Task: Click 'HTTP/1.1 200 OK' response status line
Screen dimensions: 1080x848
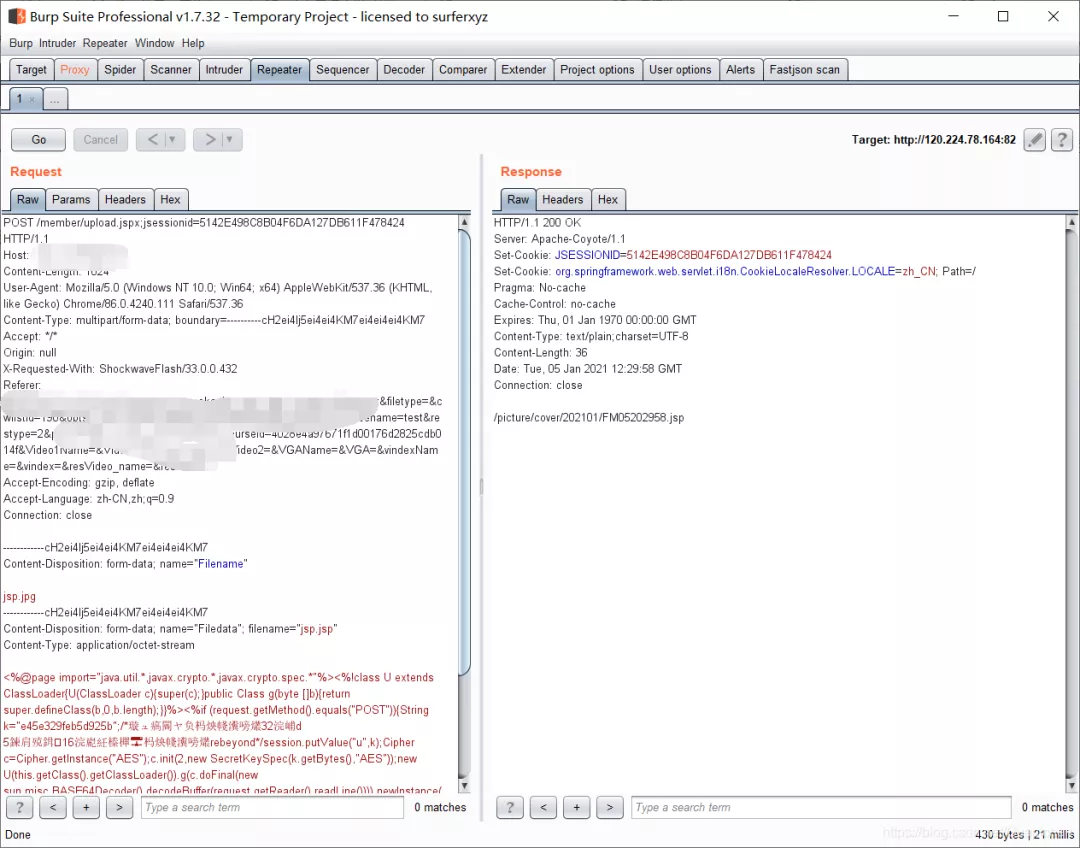Action: 537,223
